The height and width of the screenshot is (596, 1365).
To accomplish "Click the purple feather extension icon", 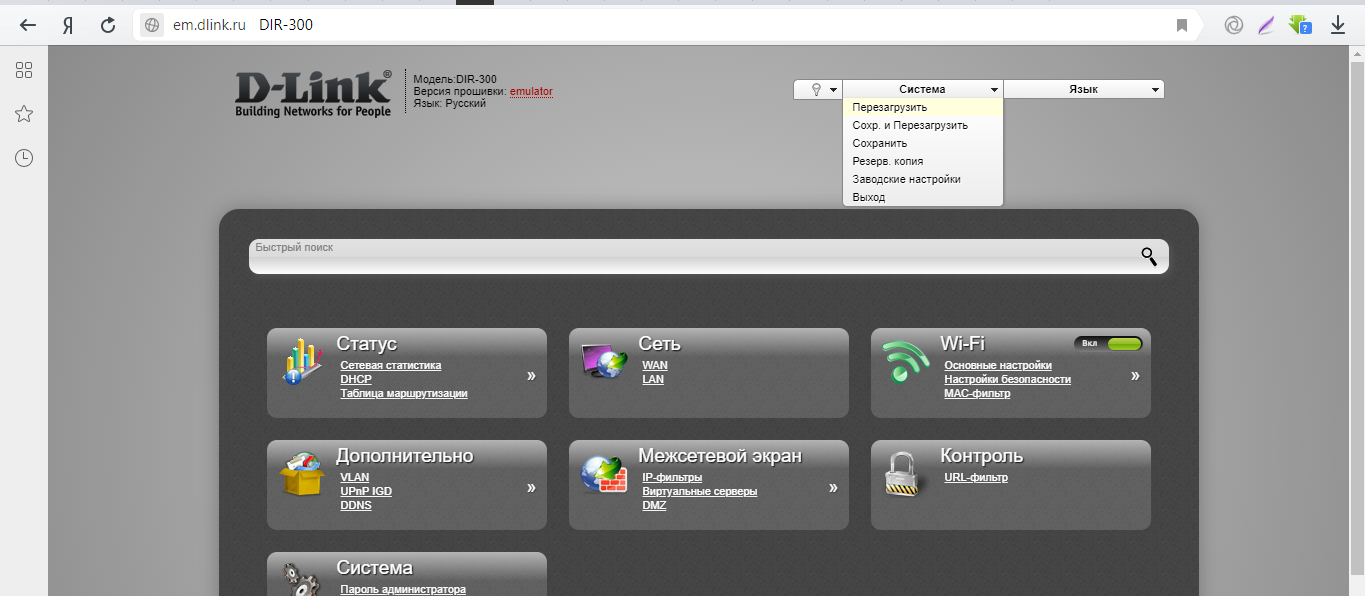I will [x=1266, y=25].
